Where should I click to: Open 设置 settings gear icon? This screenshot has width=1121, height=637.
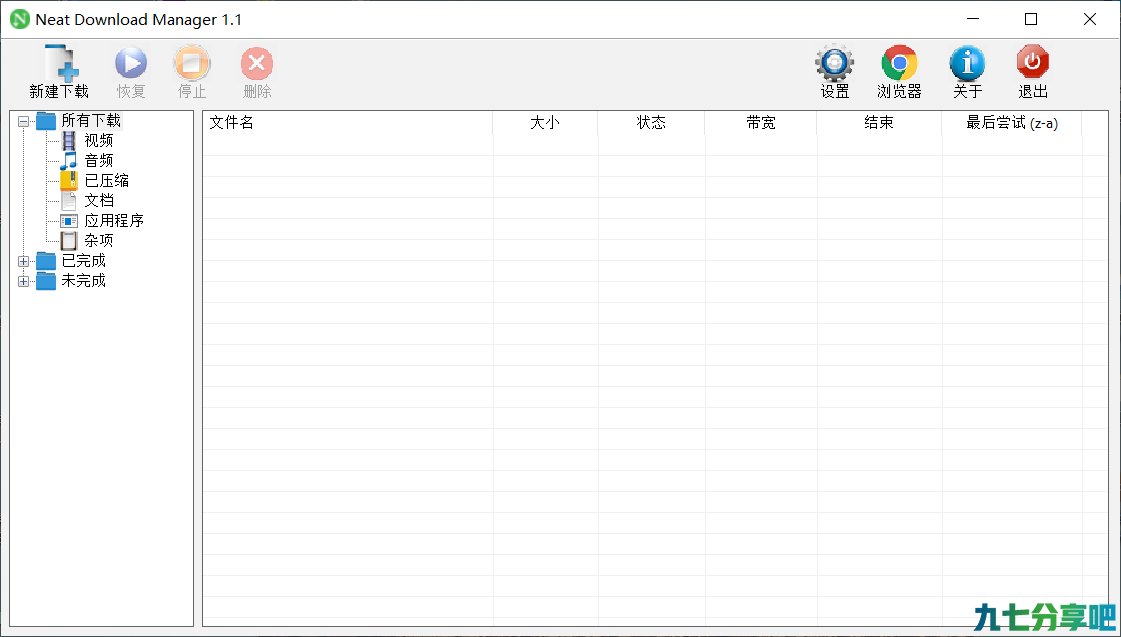pyautogui.click(x=834, y=63)
